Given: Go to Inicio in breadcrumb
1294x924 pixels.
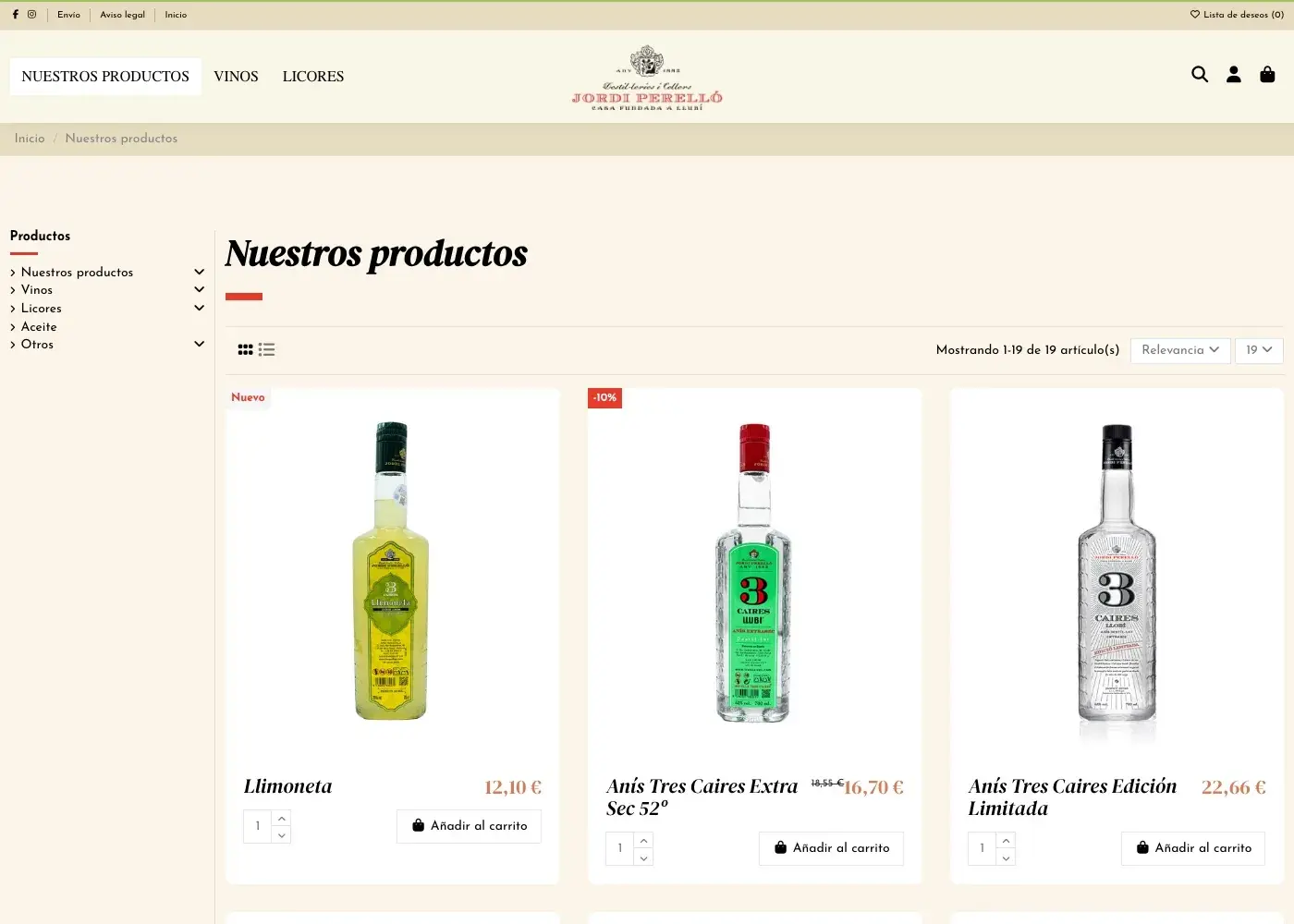Looking at the screenshot, I should 30,139.
